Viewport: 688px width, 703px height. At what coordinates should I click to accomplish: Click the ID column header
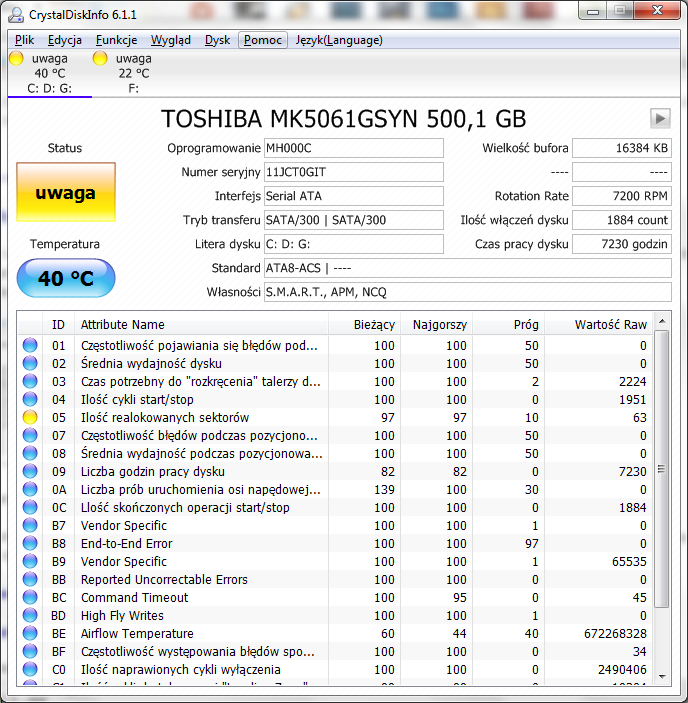coord(58,325)
